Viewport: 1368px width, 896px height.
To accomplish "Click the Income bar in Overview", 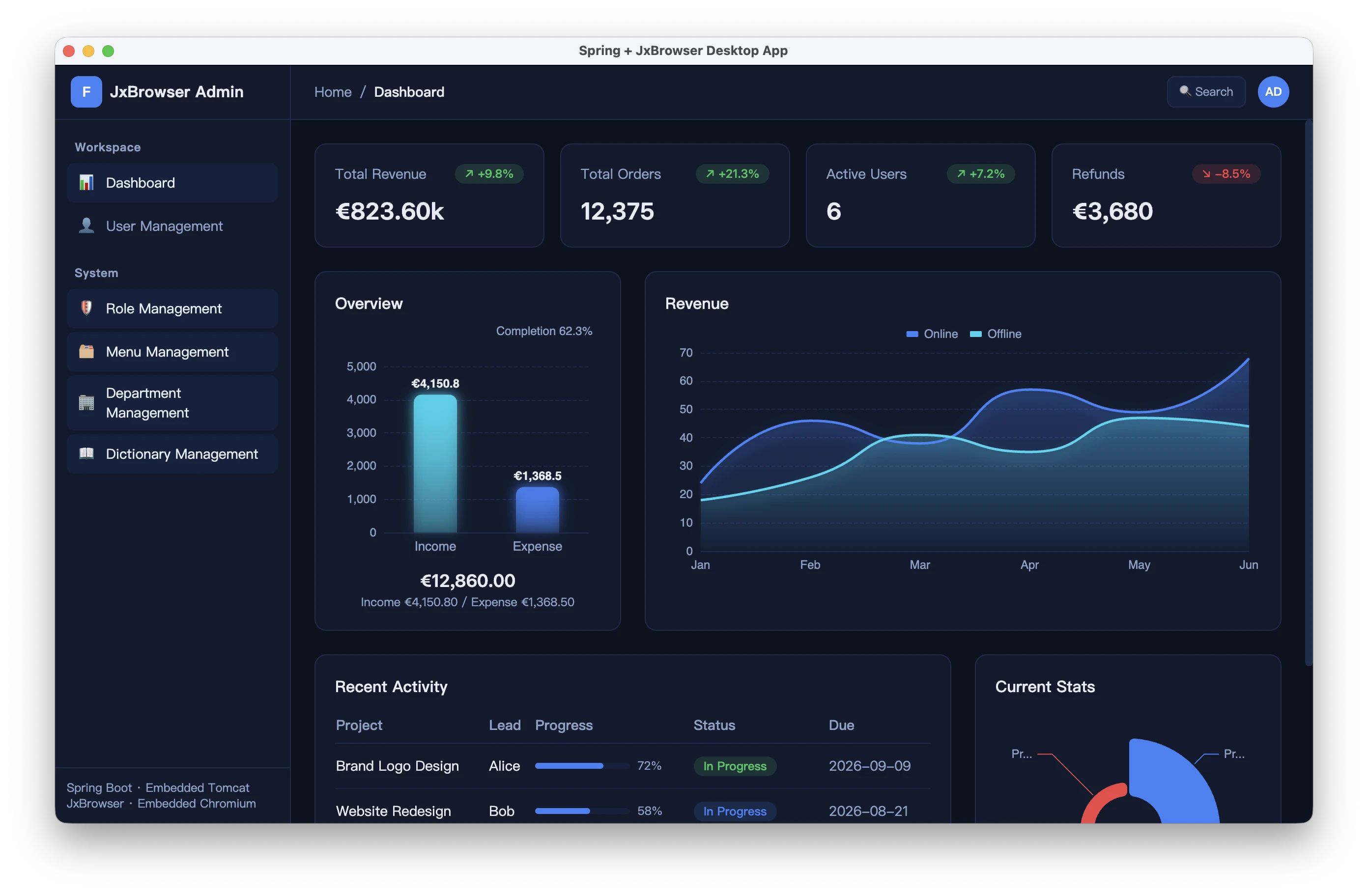I will [435, 464].
